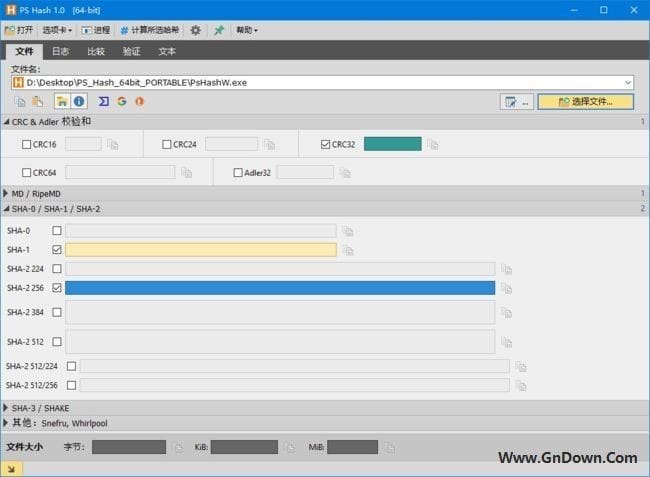Click the arrow icon in bottom-left corner
Image resolution: width=650 pixels, height=477 pixels.
[11, 468]
